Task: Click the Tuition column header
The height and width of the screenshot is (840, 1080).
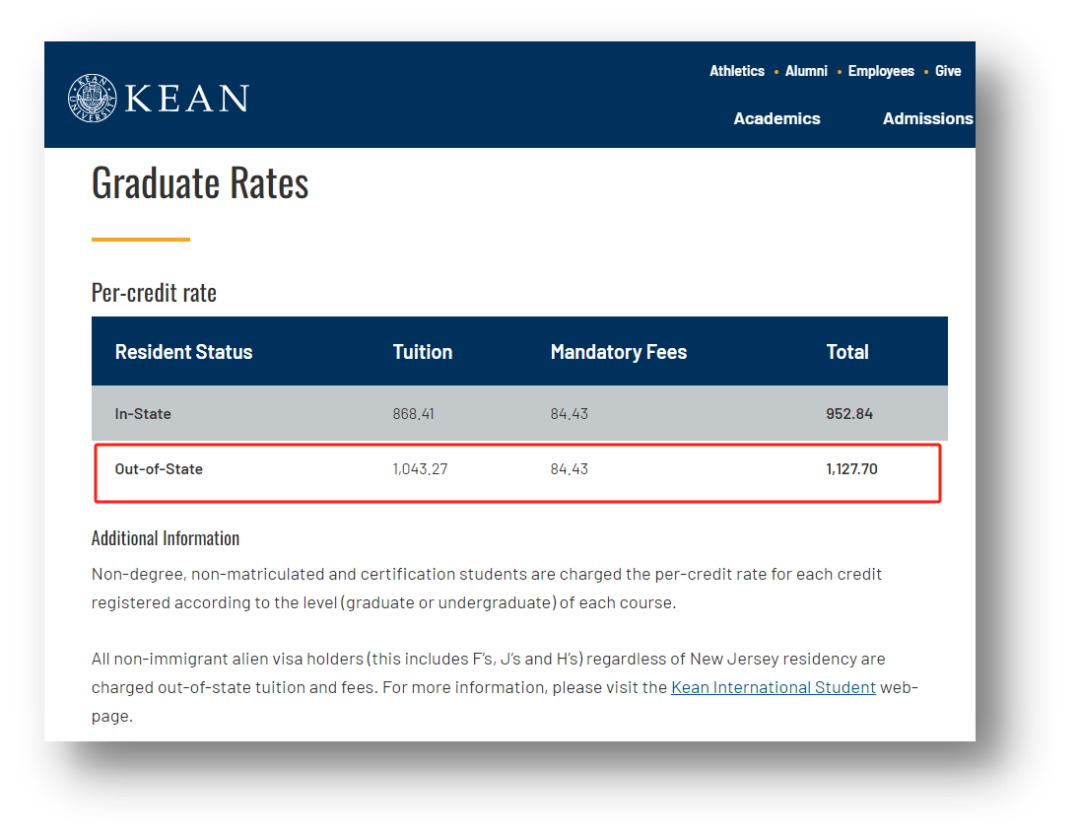Action: click(422, 352)
